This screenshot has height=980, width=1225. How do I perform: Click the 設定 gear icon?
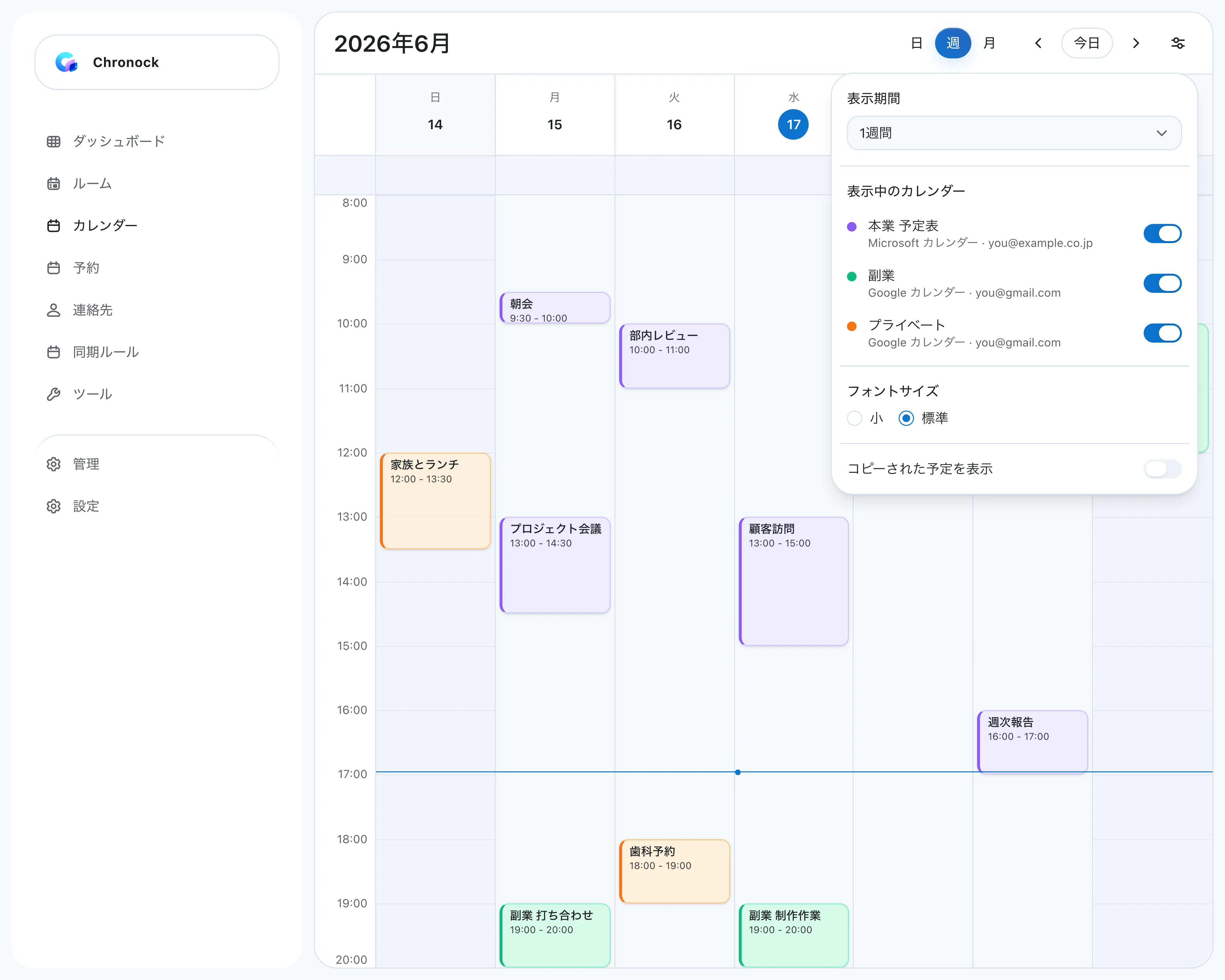(x=53, y=506)
